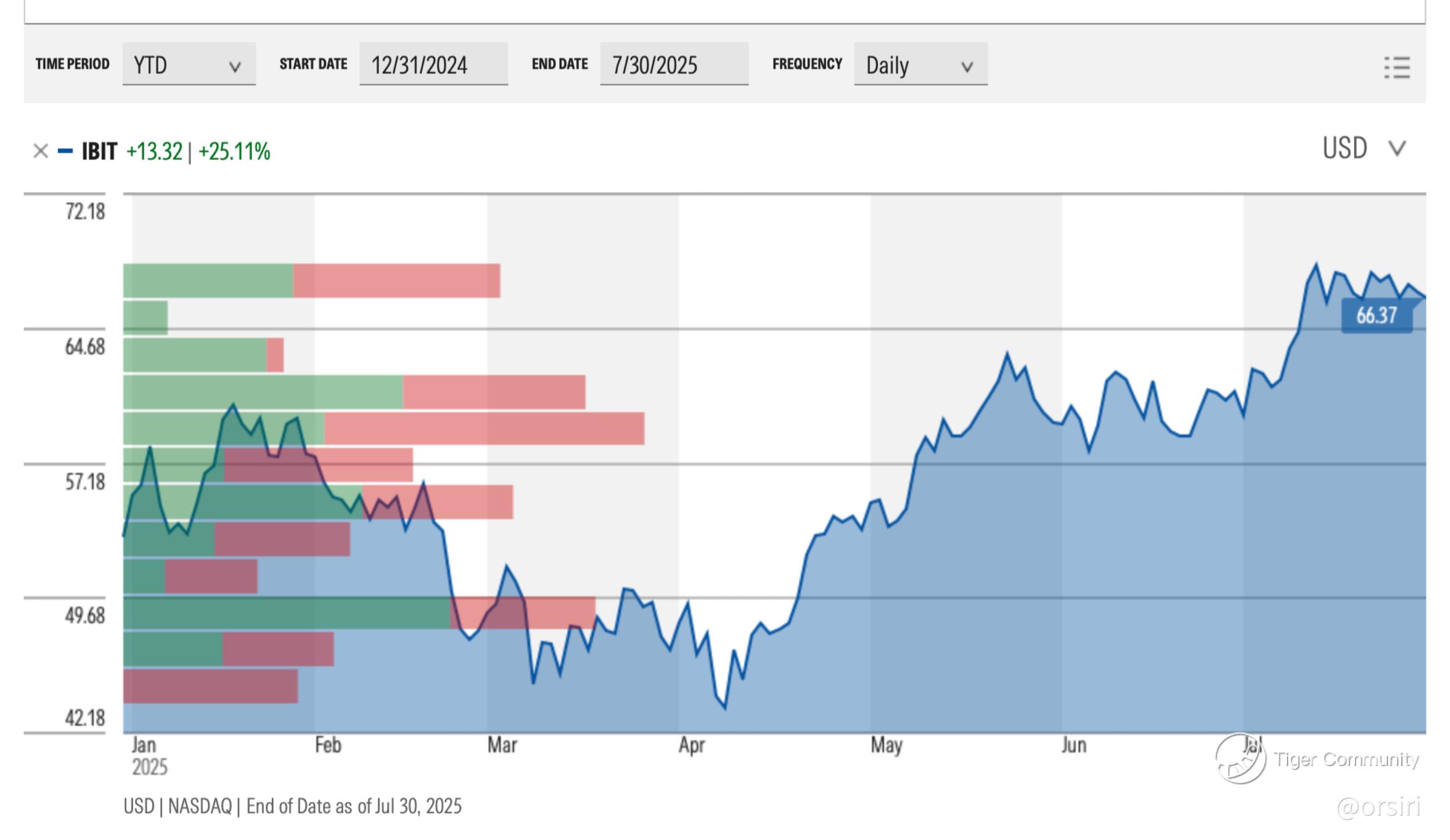
Task: Click the Apr label on time axis
Action: click(691, 745)
